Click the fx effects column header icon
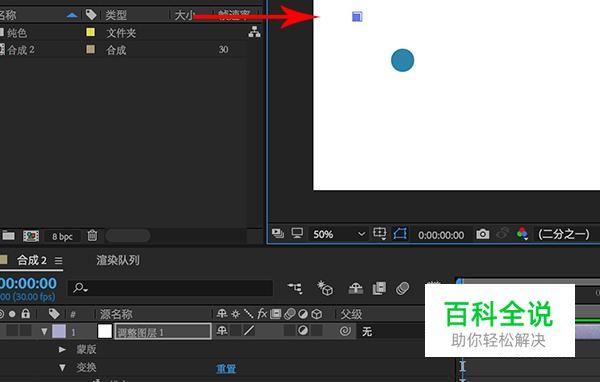The width and height of the screenshot is (600, 382). (x=262, y=314)
